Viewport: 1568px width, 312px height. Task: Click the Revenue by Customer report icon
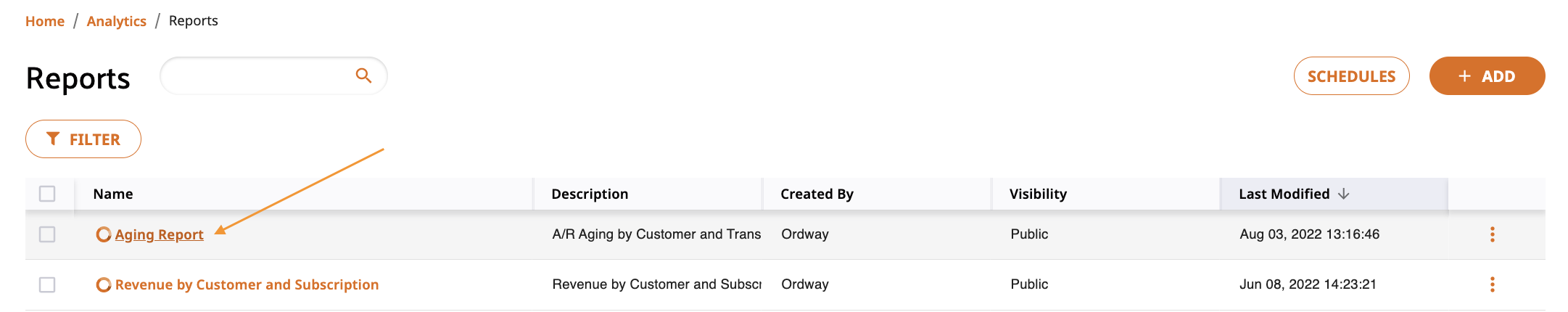click(104, 284)
